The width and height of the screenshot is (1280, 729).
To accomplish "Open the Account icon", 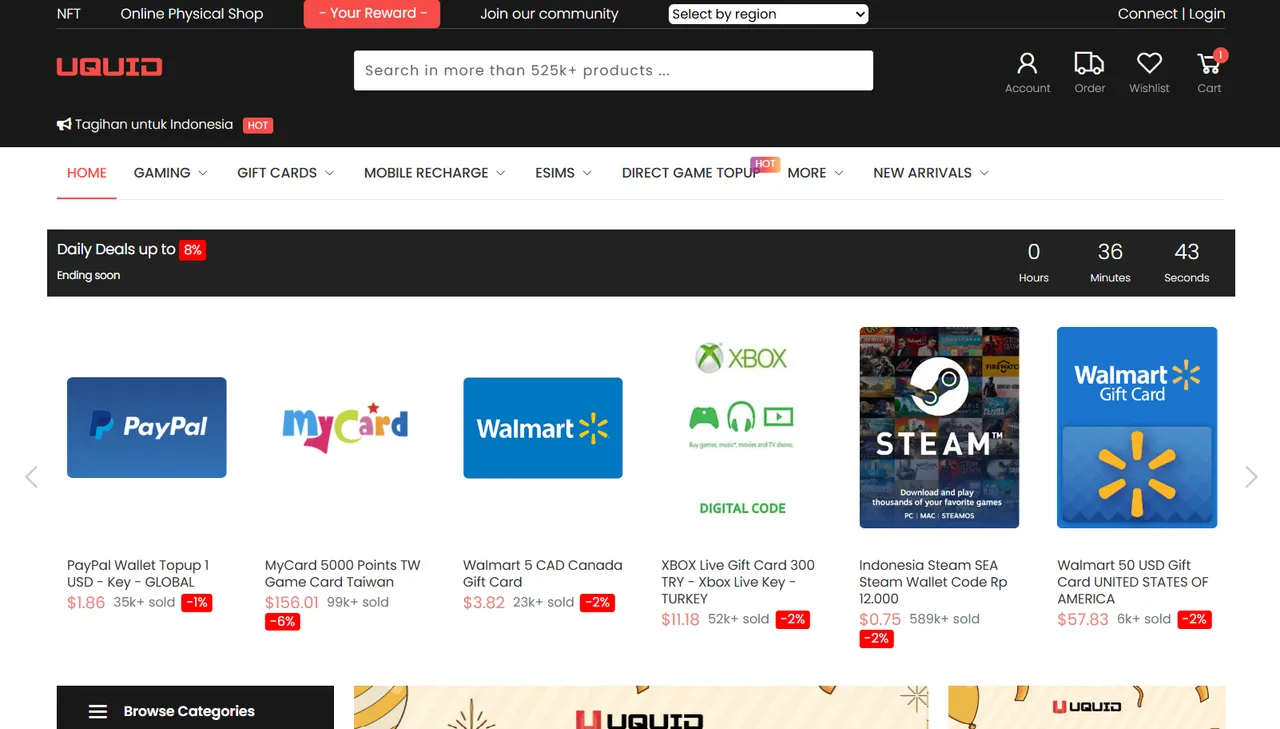I will pos(1027,64).
